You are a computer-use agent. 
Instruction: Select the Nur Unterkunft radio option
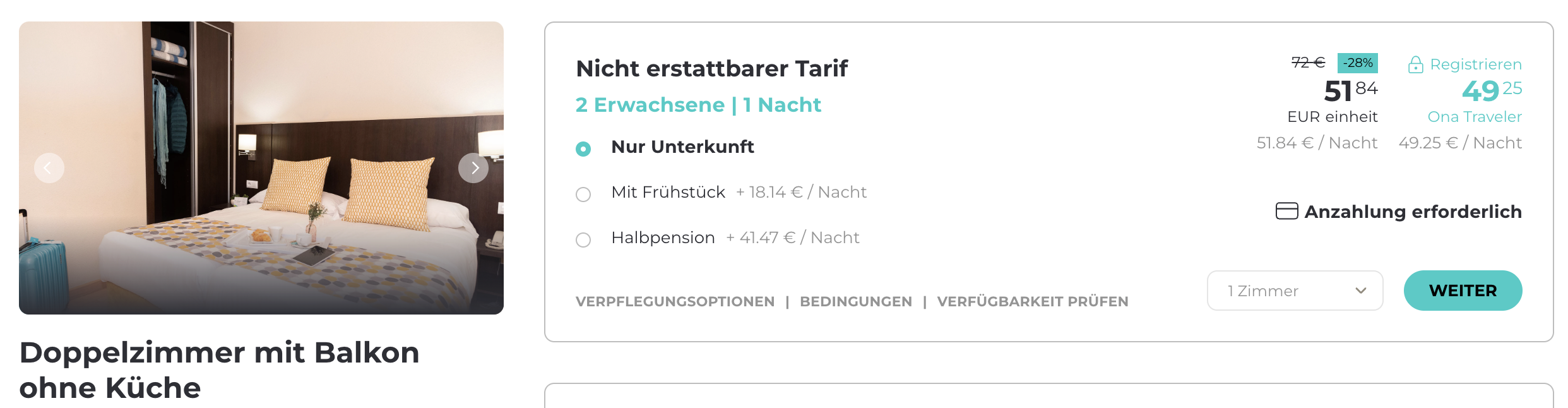click(583, 148)
